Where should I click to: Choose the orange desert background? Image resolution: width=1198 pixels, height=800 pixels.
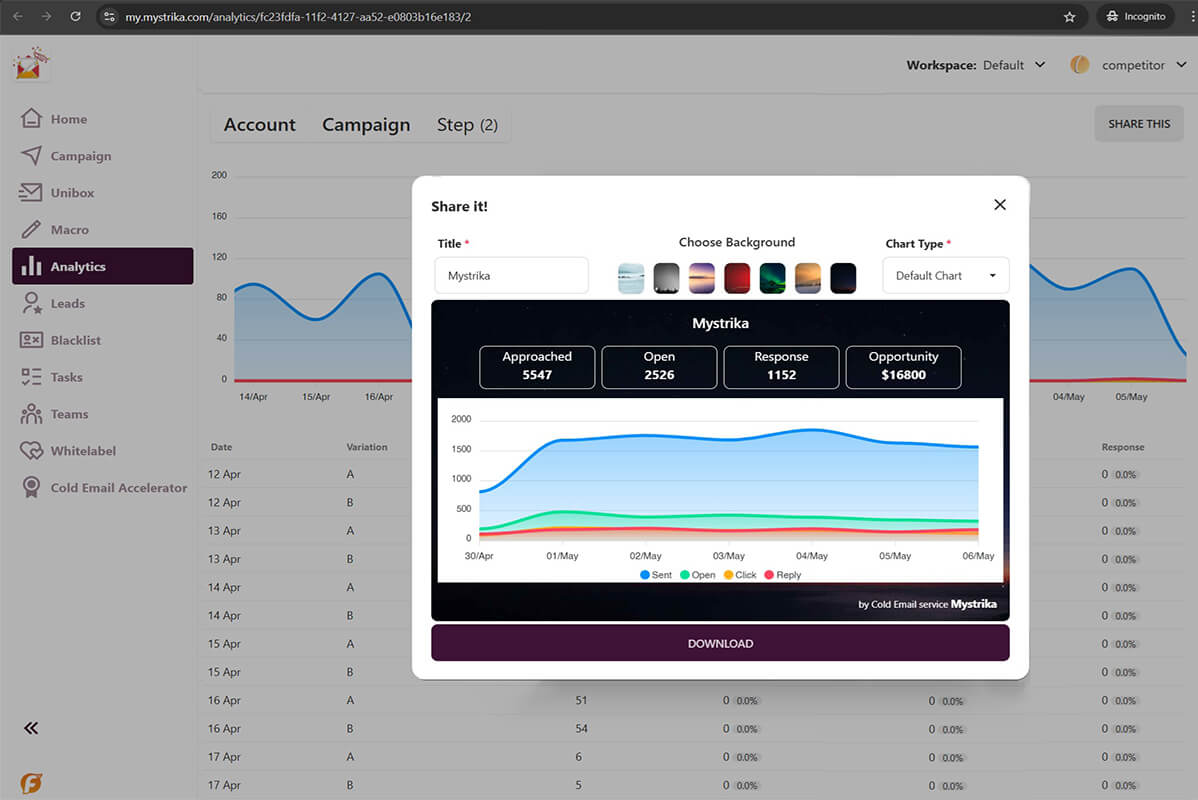tap(808, 278)
